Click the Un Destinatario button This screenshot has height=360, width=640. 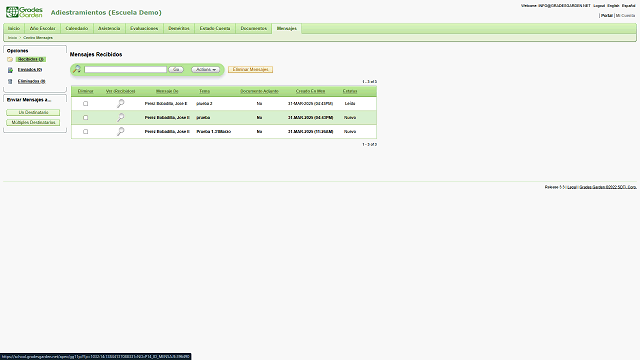coord(33,112)
